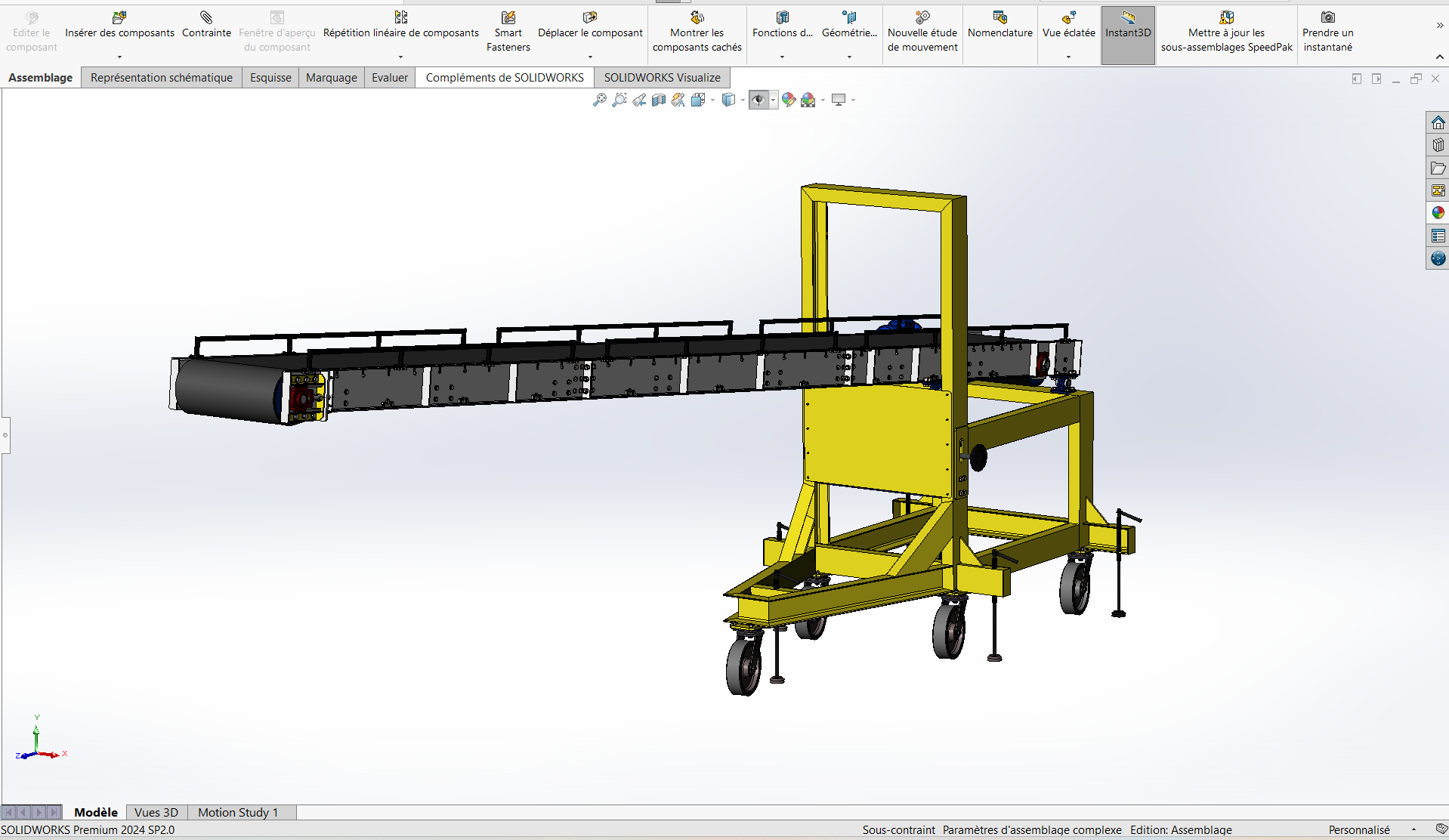Expand the Insérer des composants dropdown
Image resolution: width=1449 pixels, height=840 pixels.
click(x=119, y=56)
